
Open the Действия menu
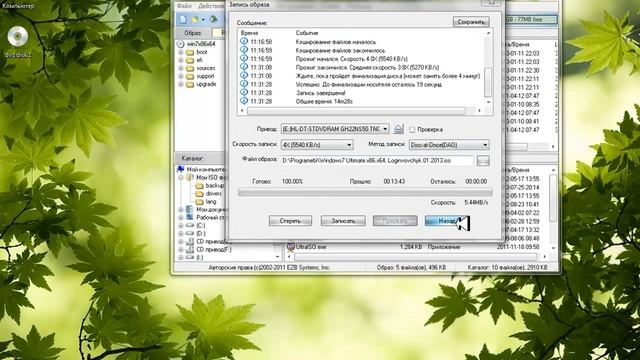pyautogui.click(x=211, y=6)
